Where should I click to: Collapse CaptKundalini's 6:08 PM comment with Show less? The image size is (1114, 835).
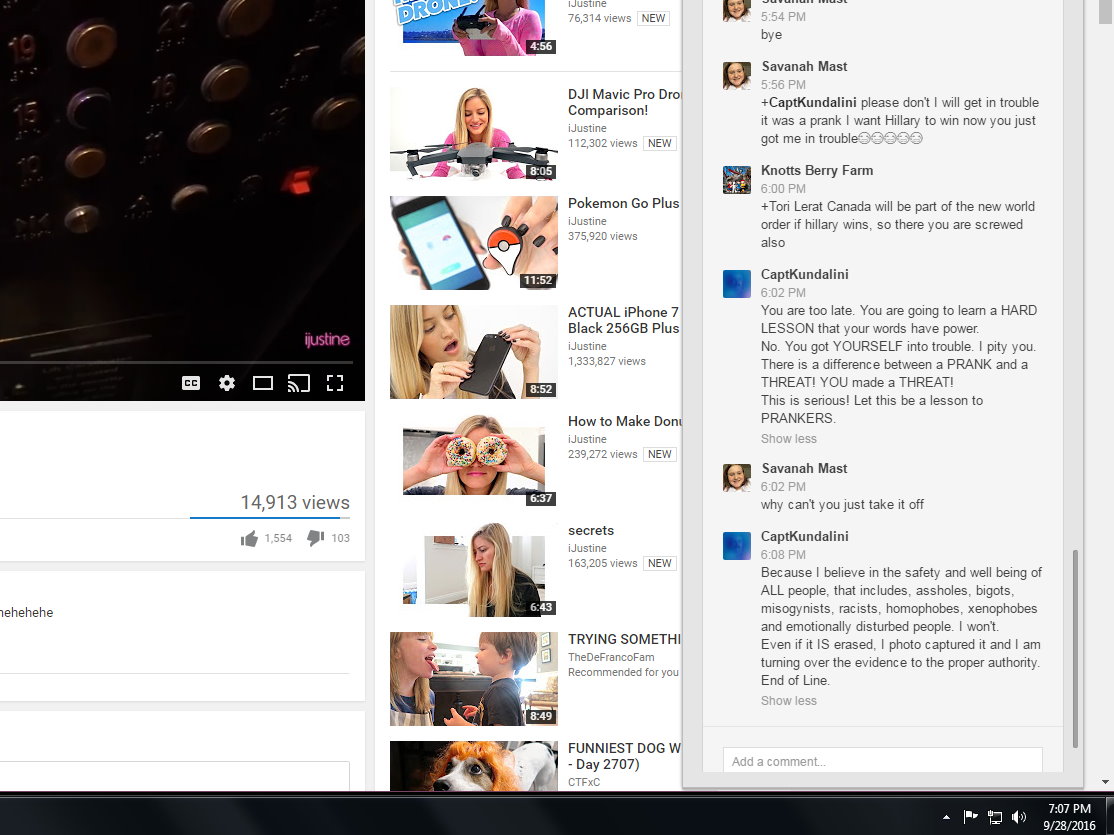788,701
